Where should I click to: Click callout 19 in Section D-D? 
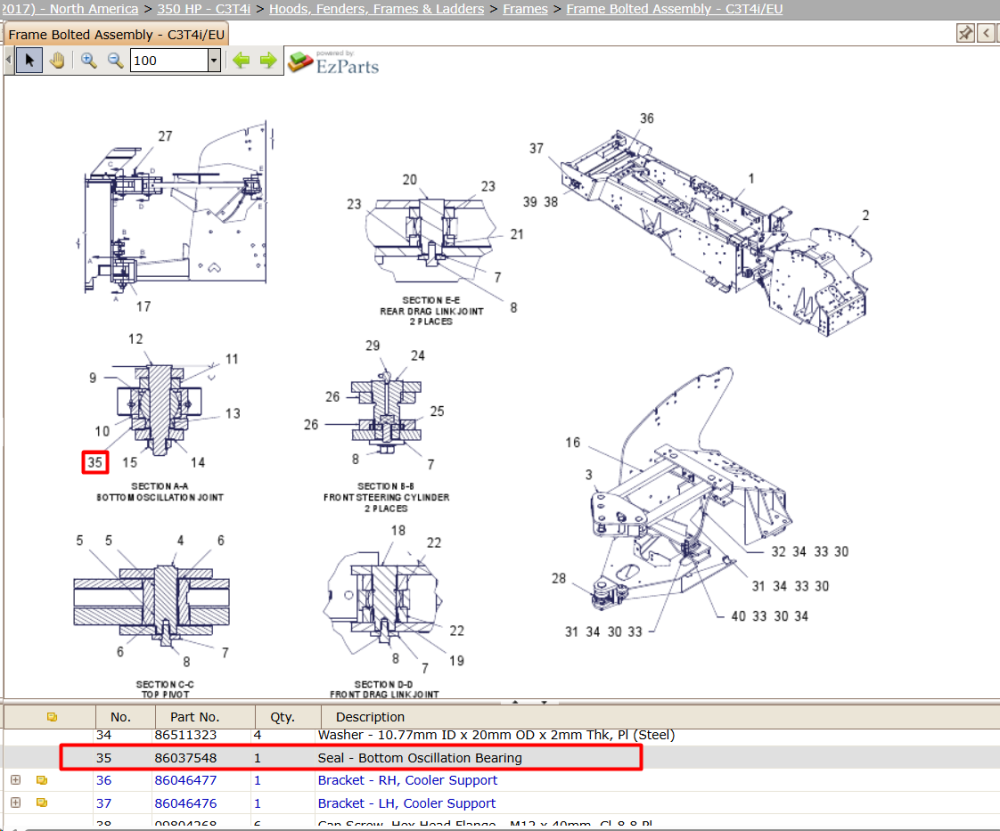pos(457,661)
